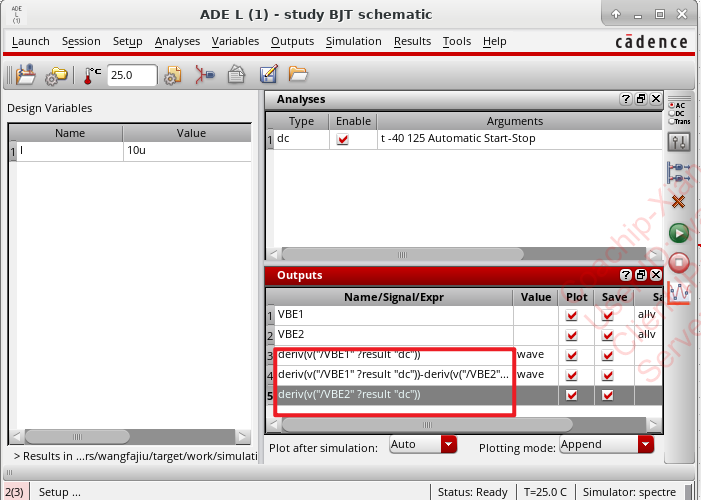This screenshot has height=500, width=701.
Task: Open the Outputs menu
Action: [x=292, y=41]
